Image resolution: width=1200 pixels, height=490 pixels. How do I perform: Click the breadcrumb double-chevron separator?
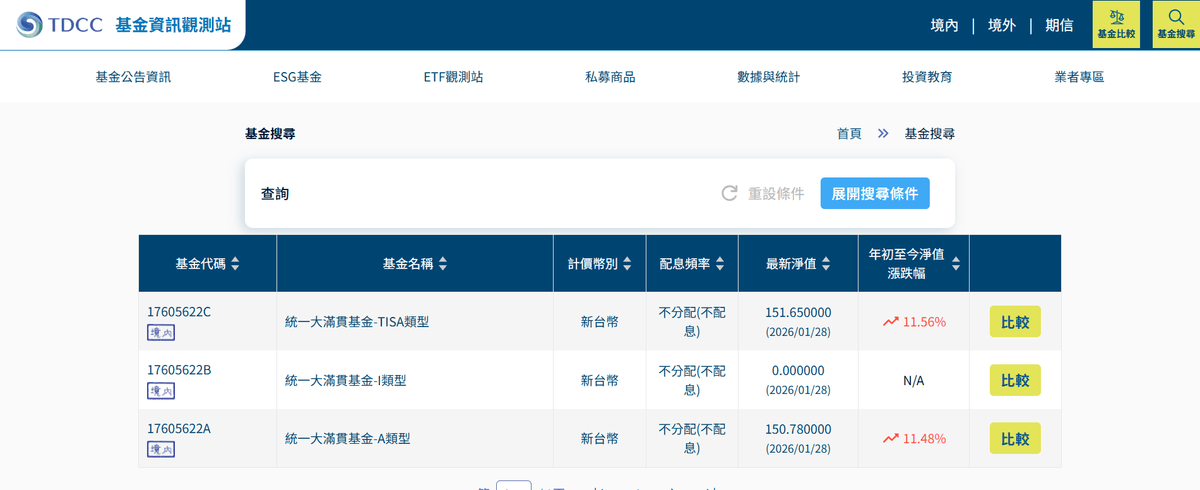click(x=883, y=133)
